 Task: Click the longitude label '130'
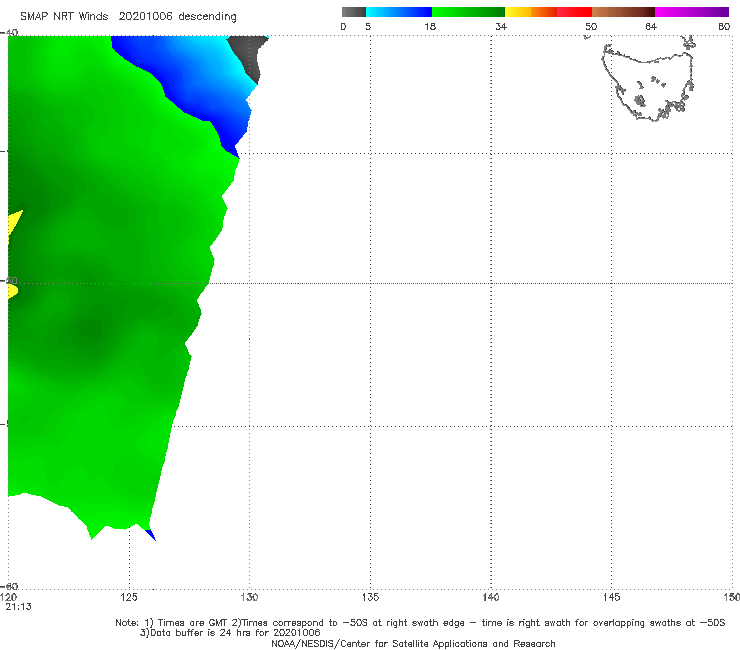[x=249, y=597]
